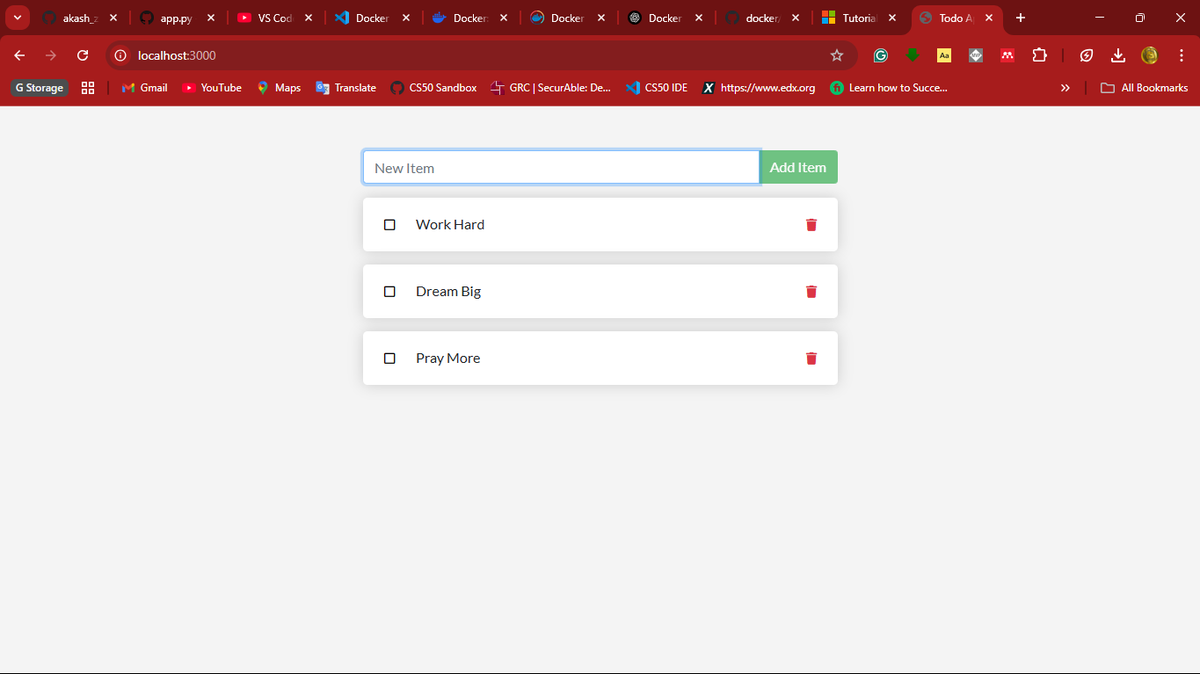Close the app.py tab
Screen dimensions: 1200x674
tap(211, 18)
